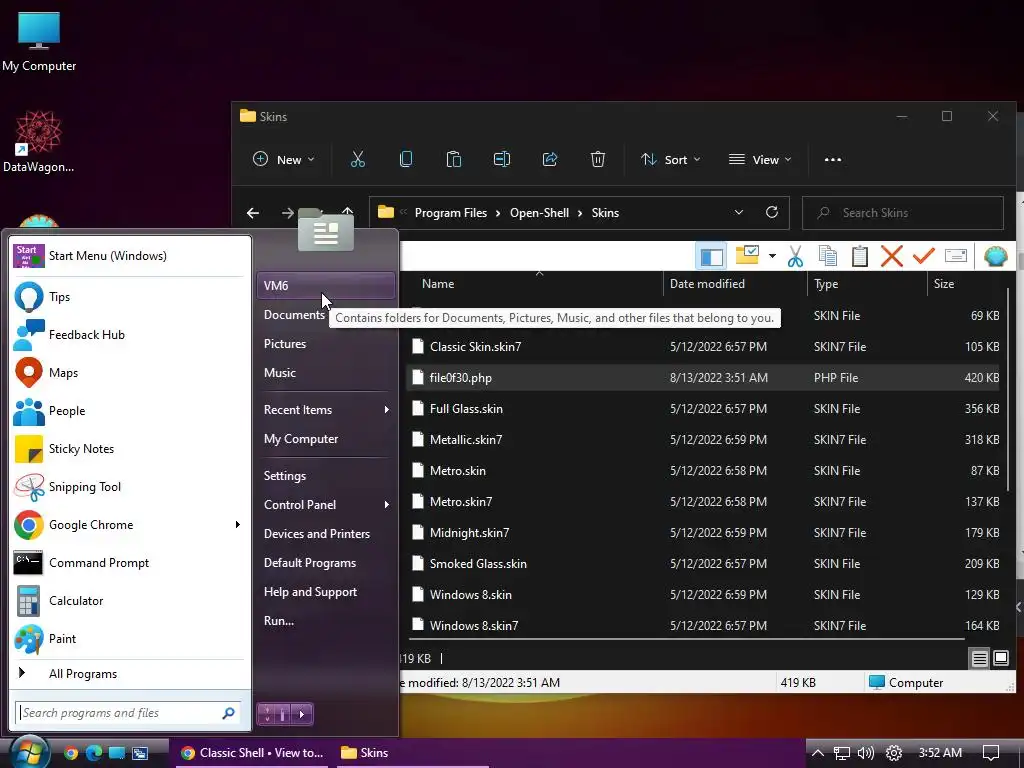1024x768 pixels.
Task: Launch Sticky Notes from start menu
Action: click(x=129, y=449)
